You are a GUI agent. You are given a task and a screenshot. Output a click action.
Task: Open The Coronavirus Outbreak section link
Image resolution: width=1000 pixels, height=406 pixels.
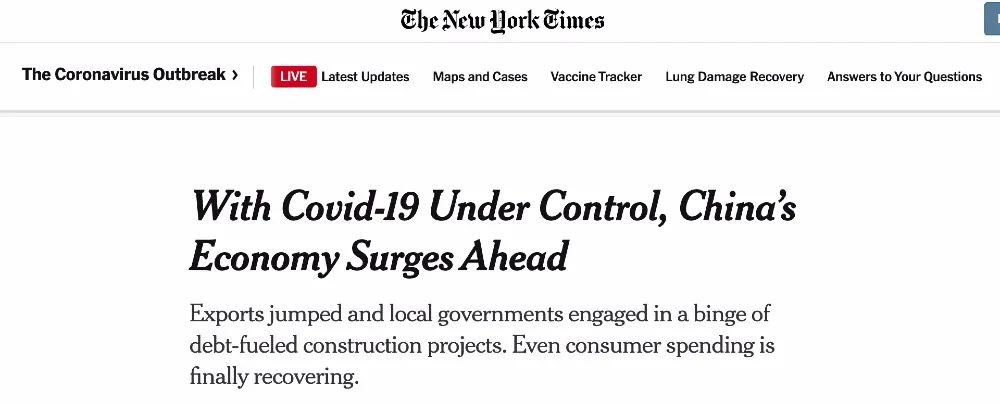point(123,75)
